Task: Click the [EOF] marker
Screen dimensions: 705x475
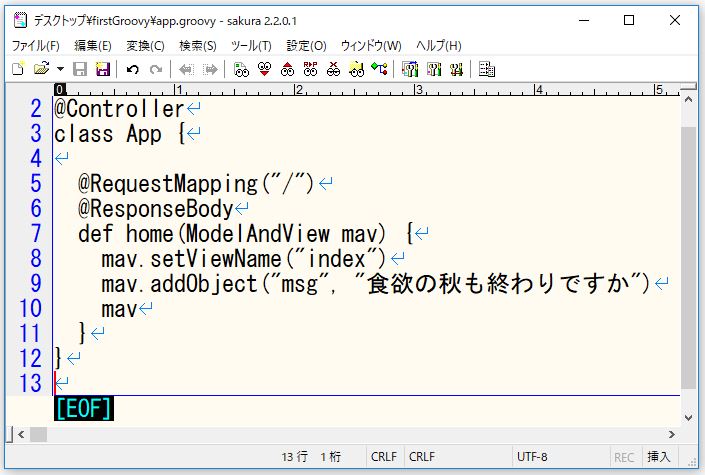Action: [x=84, y=408]
